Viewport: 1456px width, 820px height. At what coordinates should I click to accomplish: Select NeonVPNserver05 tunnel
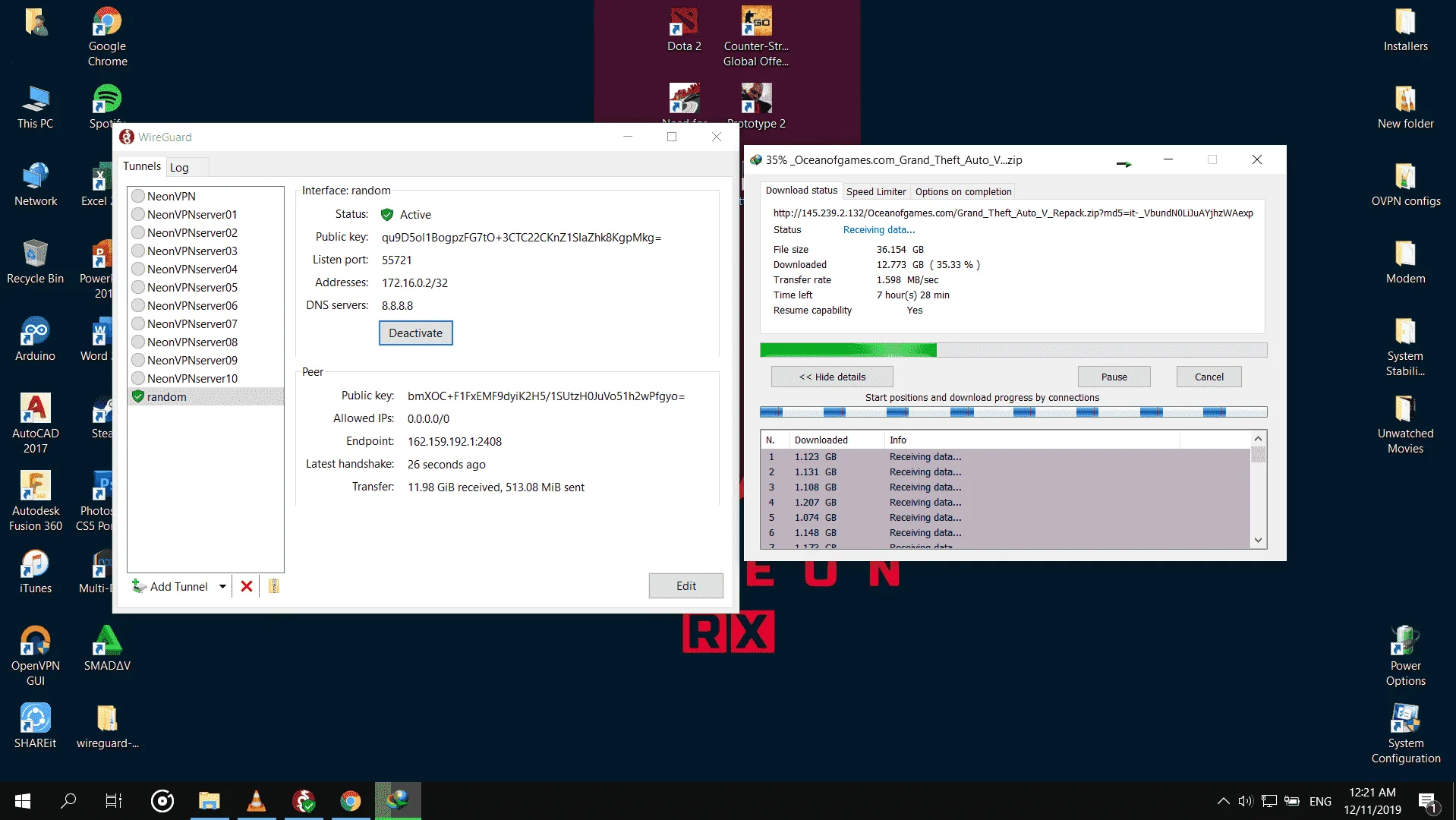pos(205,287)
